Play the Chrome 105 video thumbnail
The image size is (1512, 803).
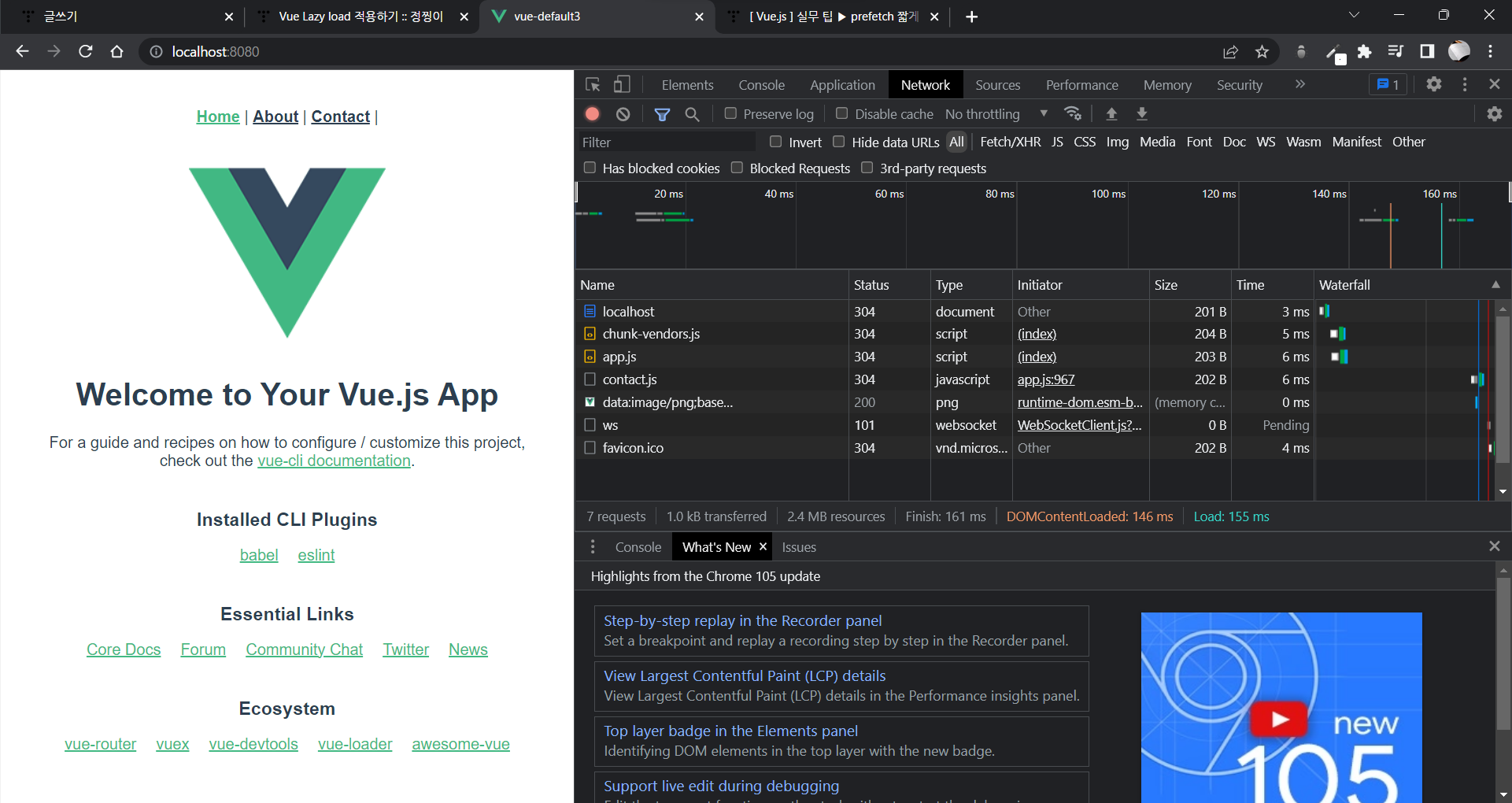pos(1279,719)
